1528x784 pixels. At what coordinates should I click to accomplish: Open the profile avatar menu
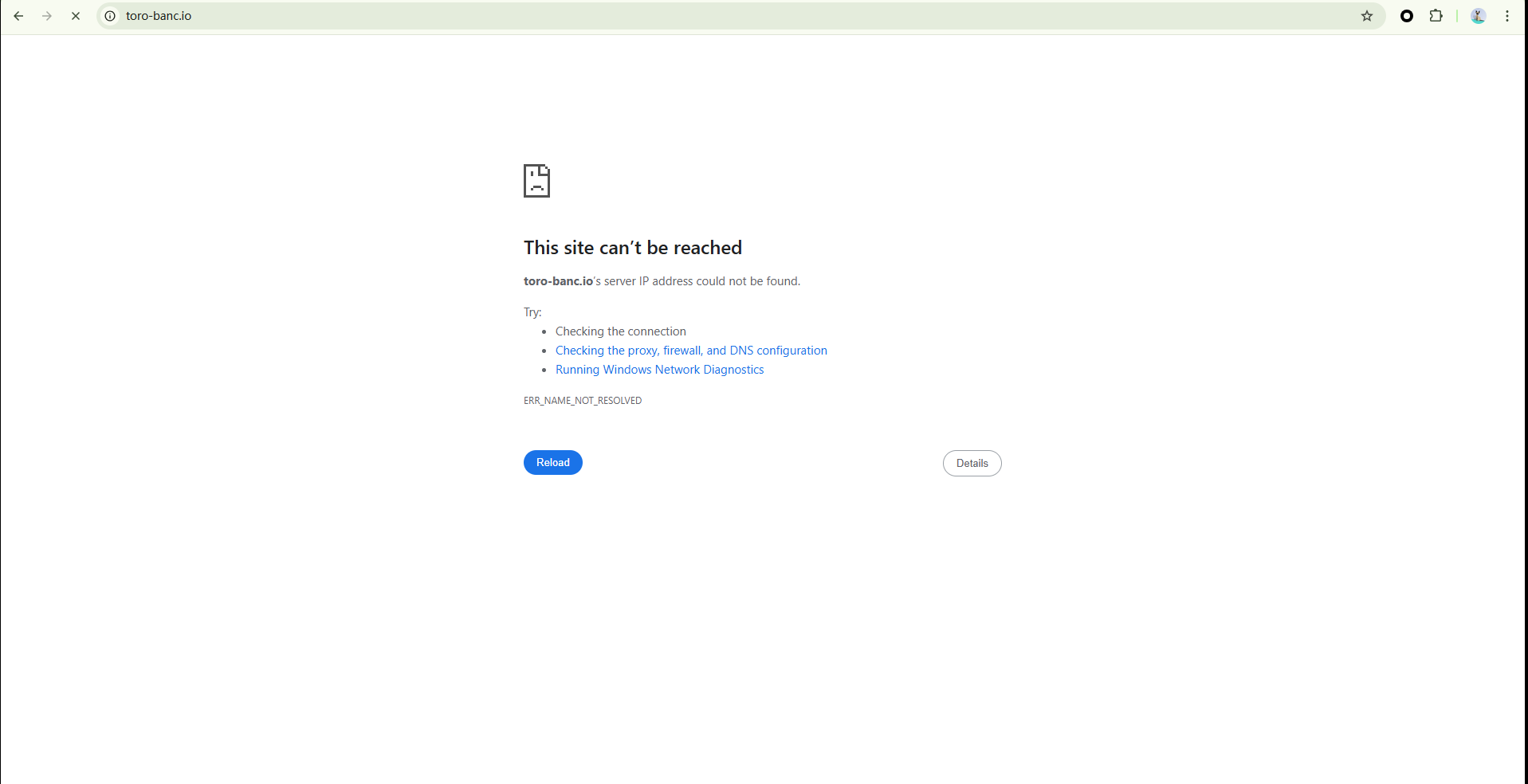point(1479,16)
